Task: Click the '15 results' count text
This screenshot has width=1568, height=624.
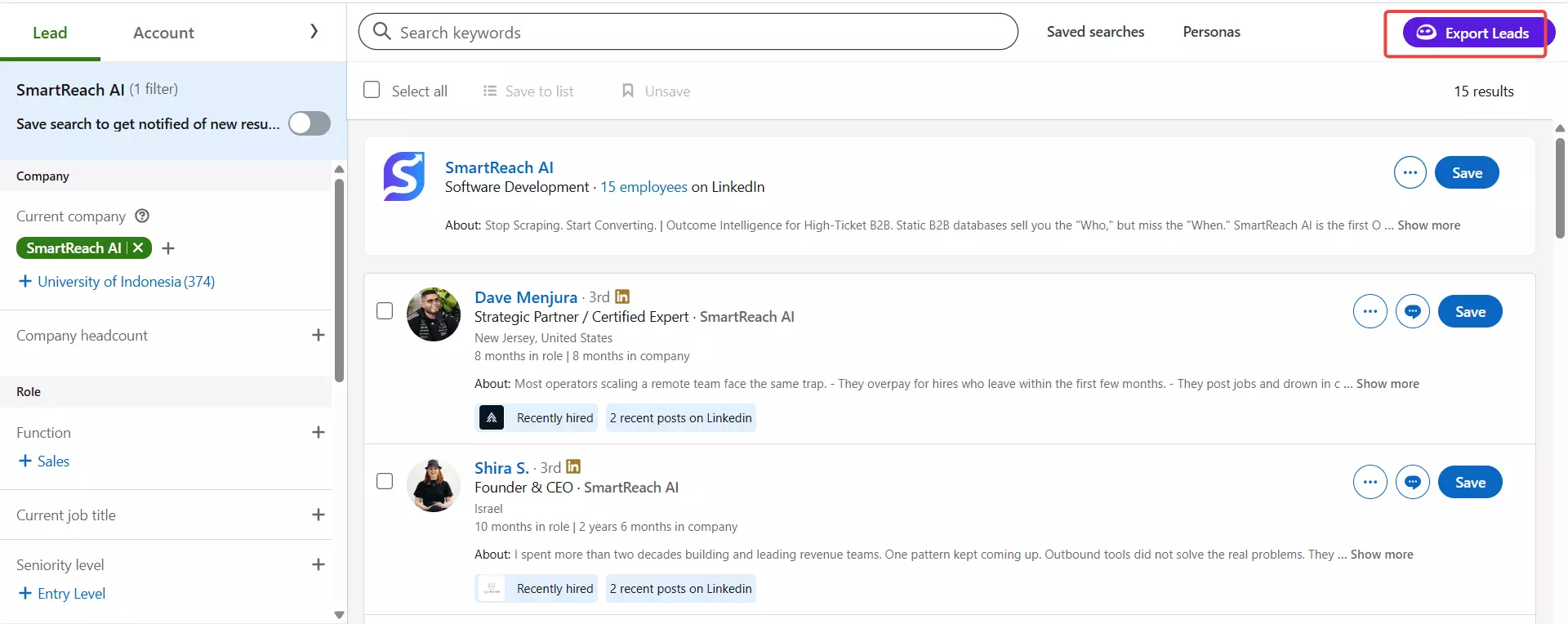Action: point(1483,91)
